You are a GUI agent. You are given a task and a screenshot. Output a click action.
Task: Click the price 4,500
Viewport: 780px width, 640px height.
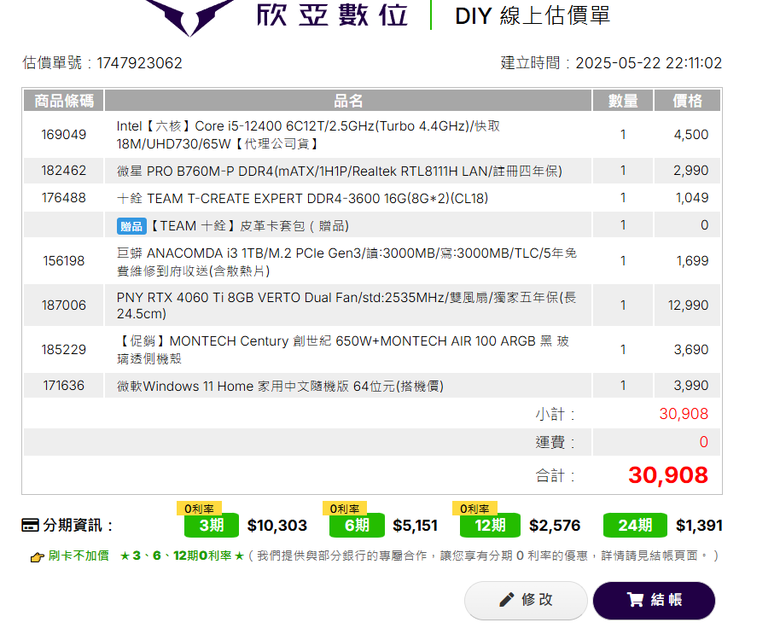(691, 135)
